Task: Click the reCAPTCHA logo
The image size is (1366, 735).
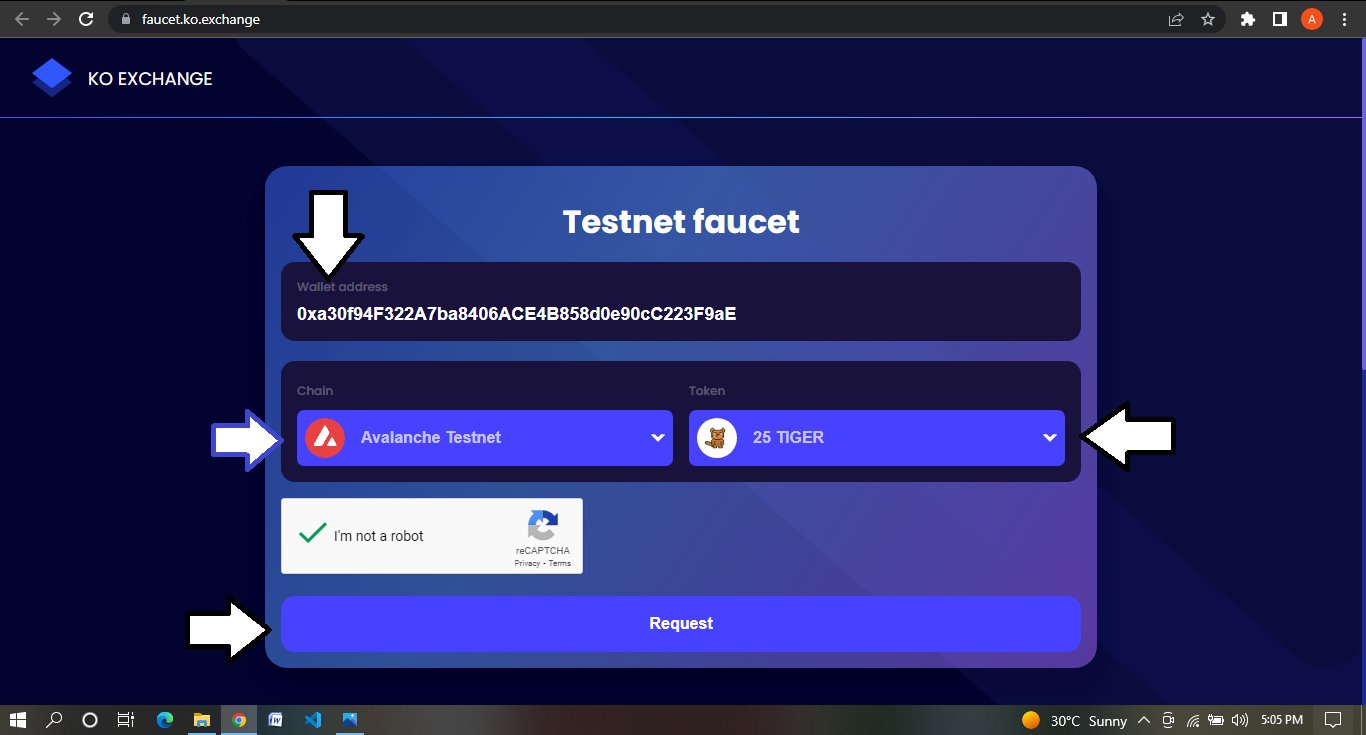Action: pyautogui.click(x=543, y=525)
